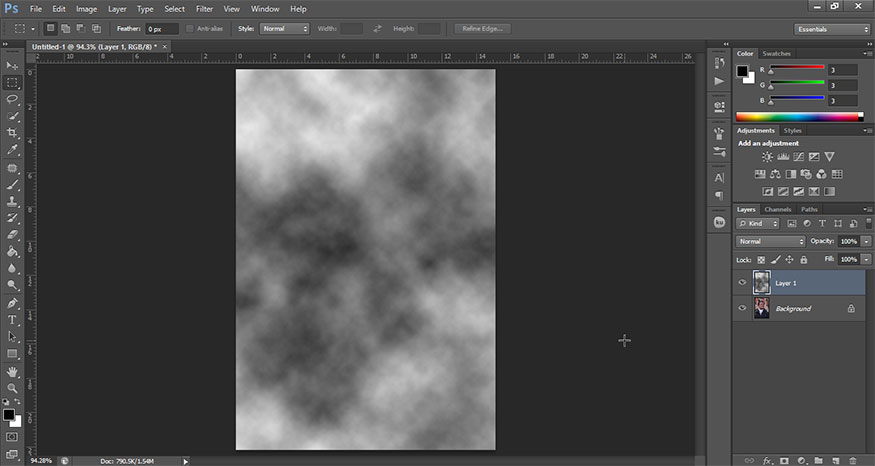The height and width of the screenshot is (466, 875).
Task: Toggle lock all for layer
Action: [804, 260]
